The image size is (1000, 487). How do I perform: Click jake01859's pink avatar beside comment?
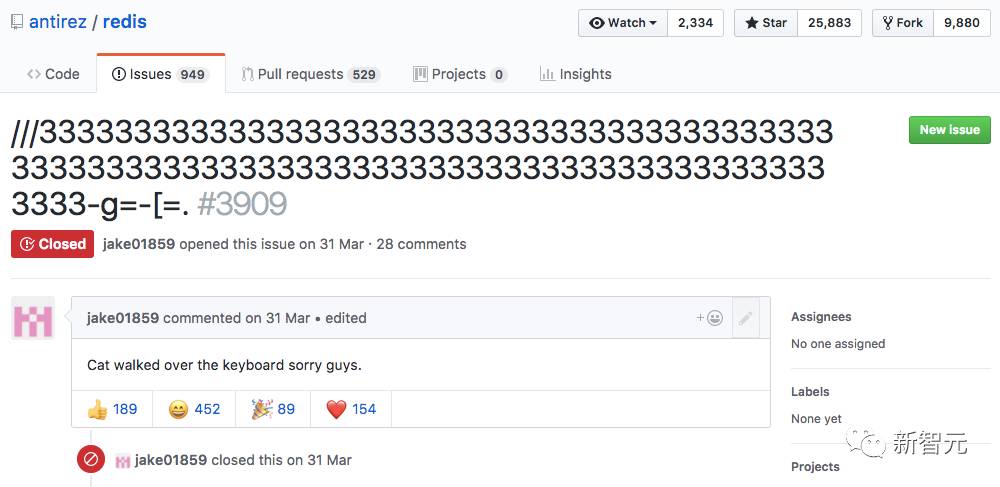tap(33, 319)
